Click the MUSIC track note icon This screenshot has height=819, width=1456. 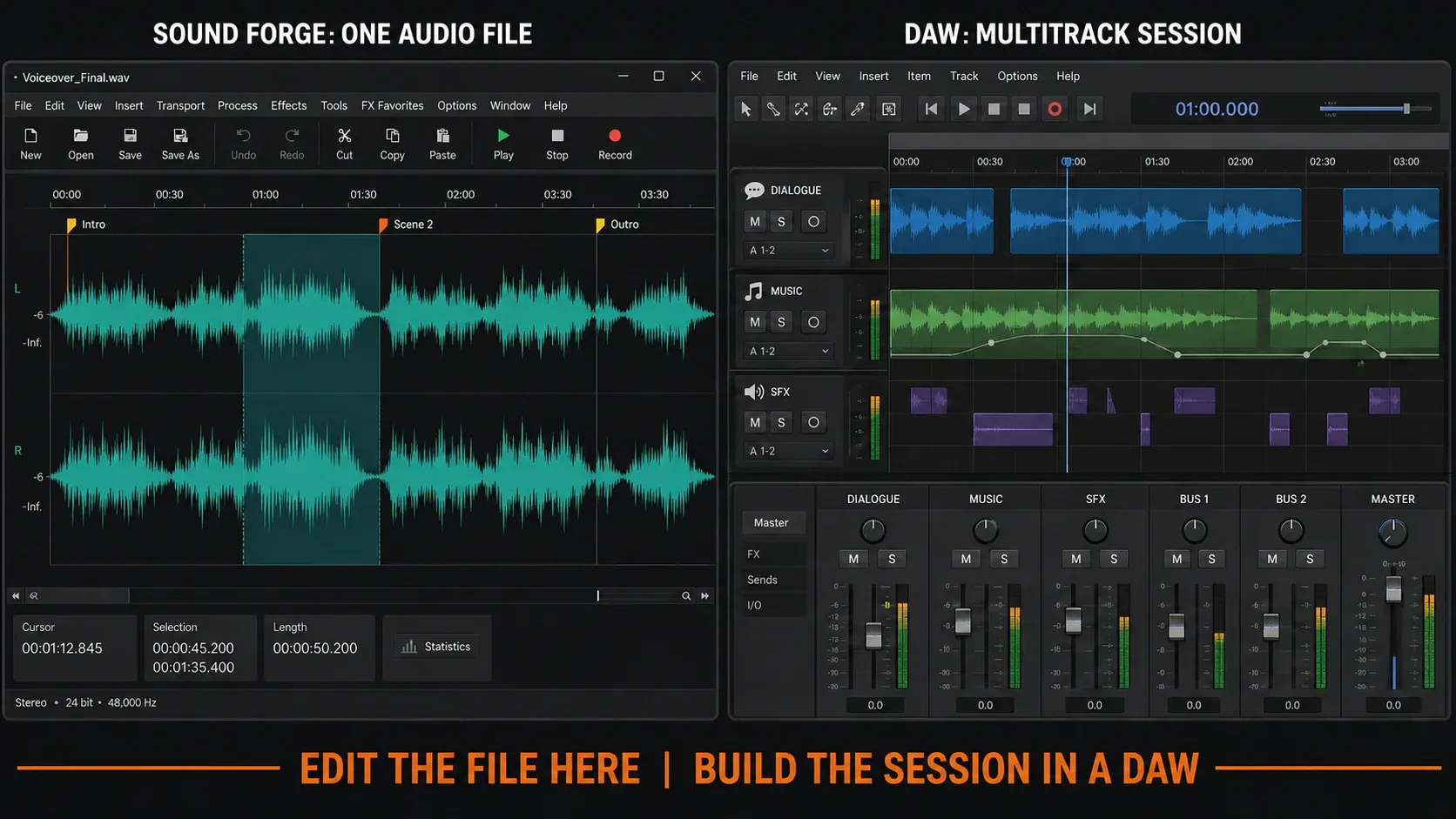[x=753, y=291]
